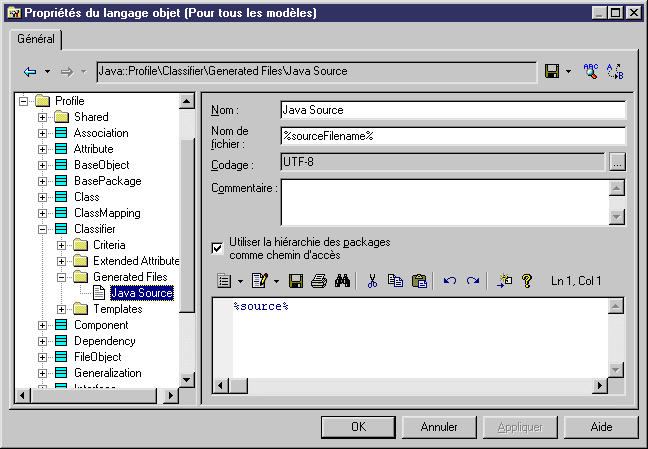Click the ellipsis button next to Codage
The height and width of the screenshot is (449, 648).
click(x=617, y=163)
